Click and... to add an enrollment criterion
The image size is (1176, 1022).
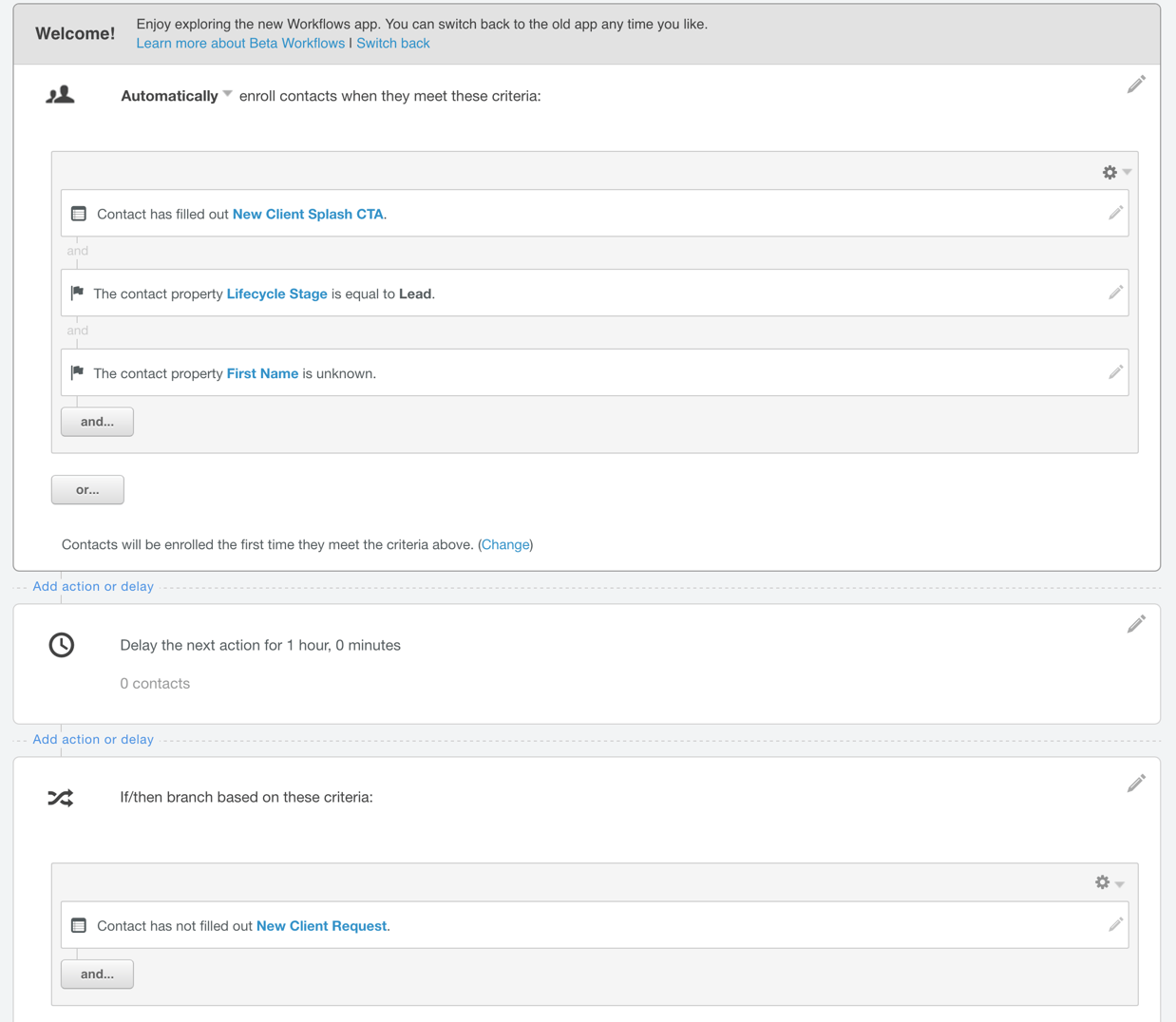click(96, 421)
